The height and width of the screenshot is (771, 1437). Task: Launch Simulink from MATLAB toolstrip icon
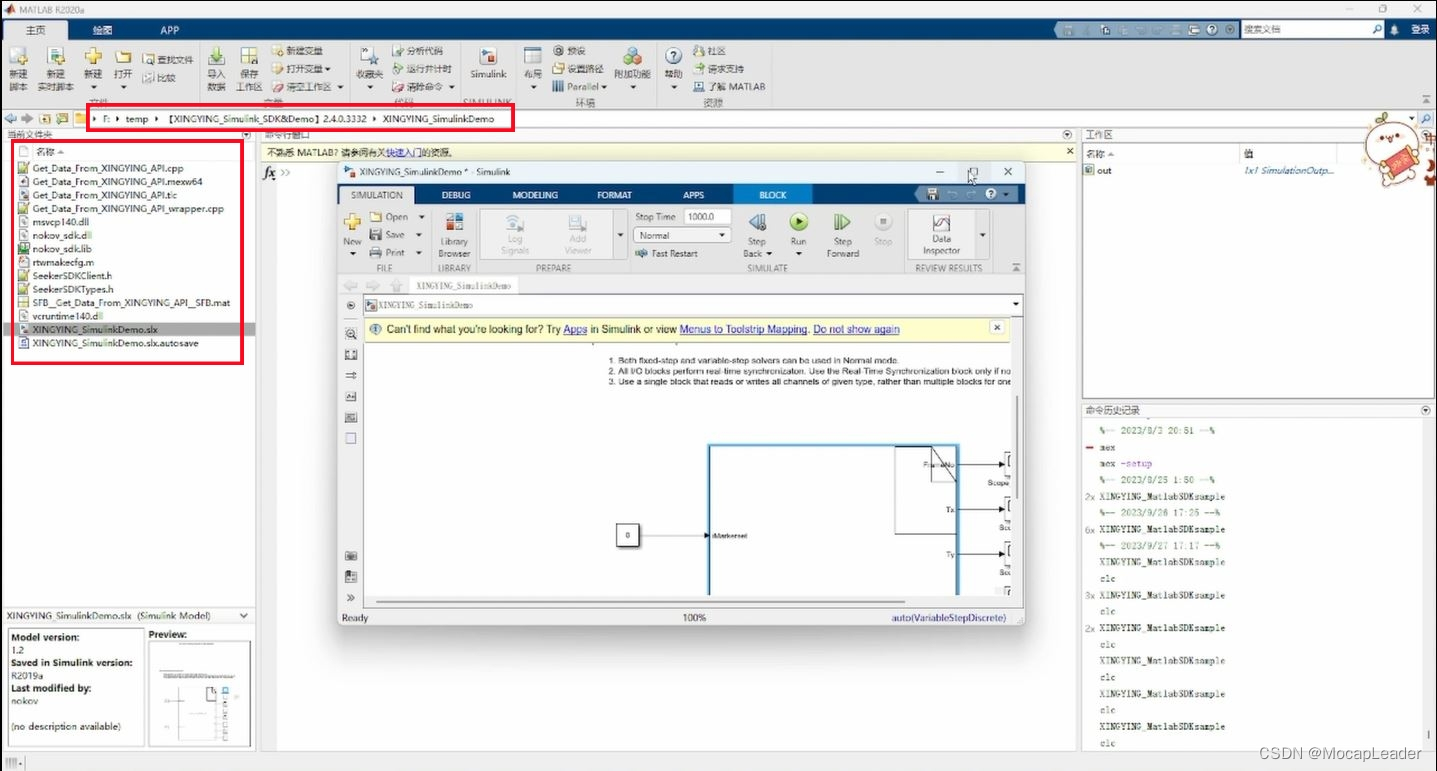point(488,57)
